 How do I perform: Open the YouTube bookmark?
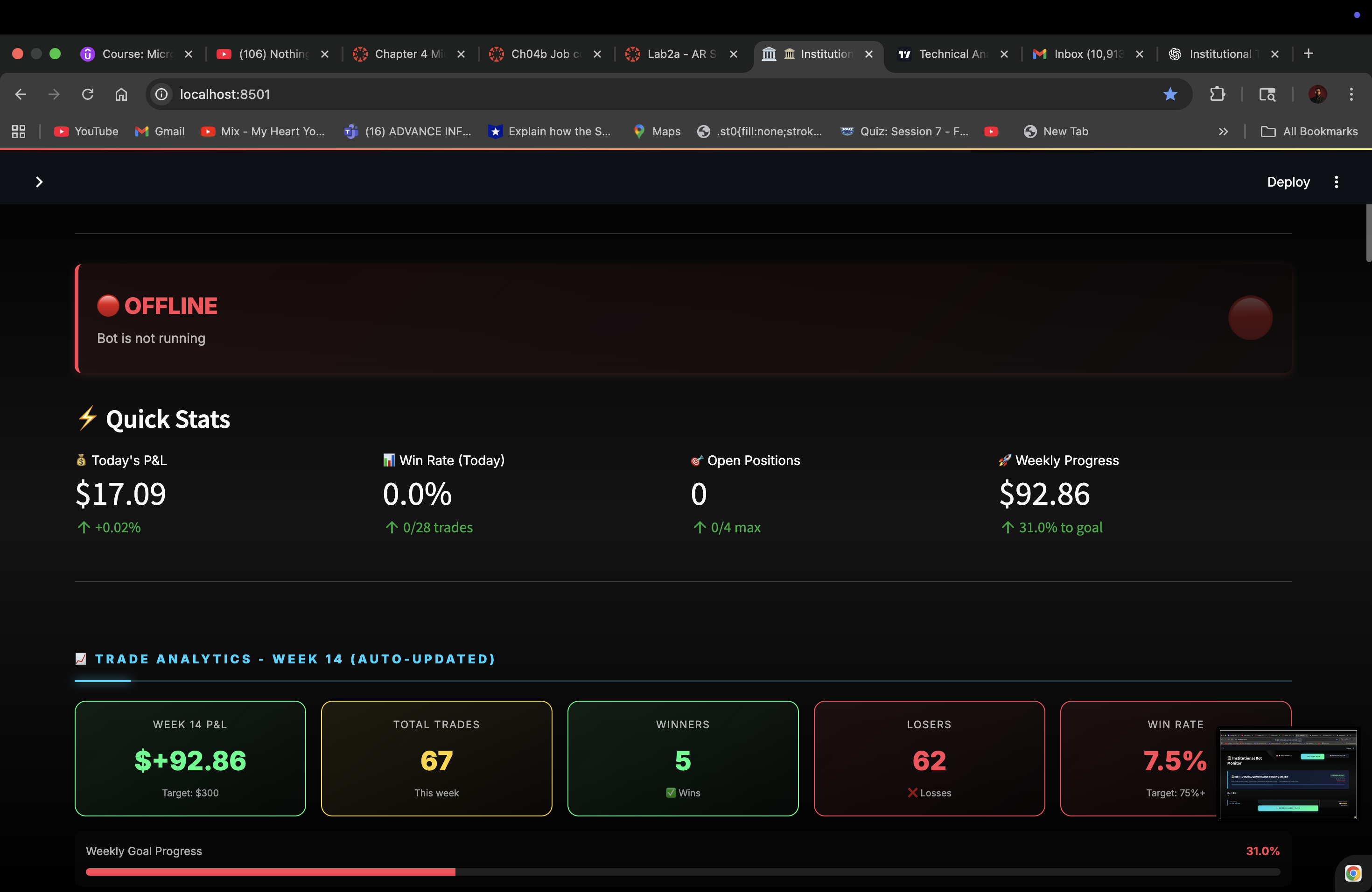tap(85, 132)
